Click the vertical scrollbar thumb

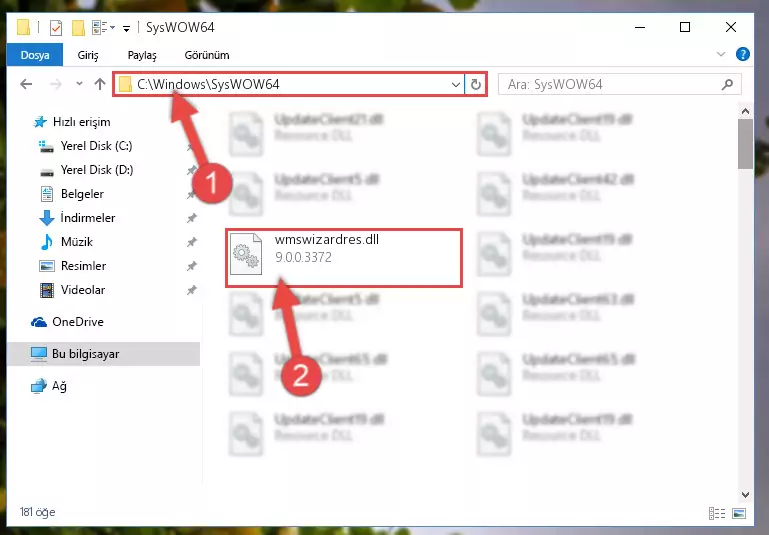745,144
